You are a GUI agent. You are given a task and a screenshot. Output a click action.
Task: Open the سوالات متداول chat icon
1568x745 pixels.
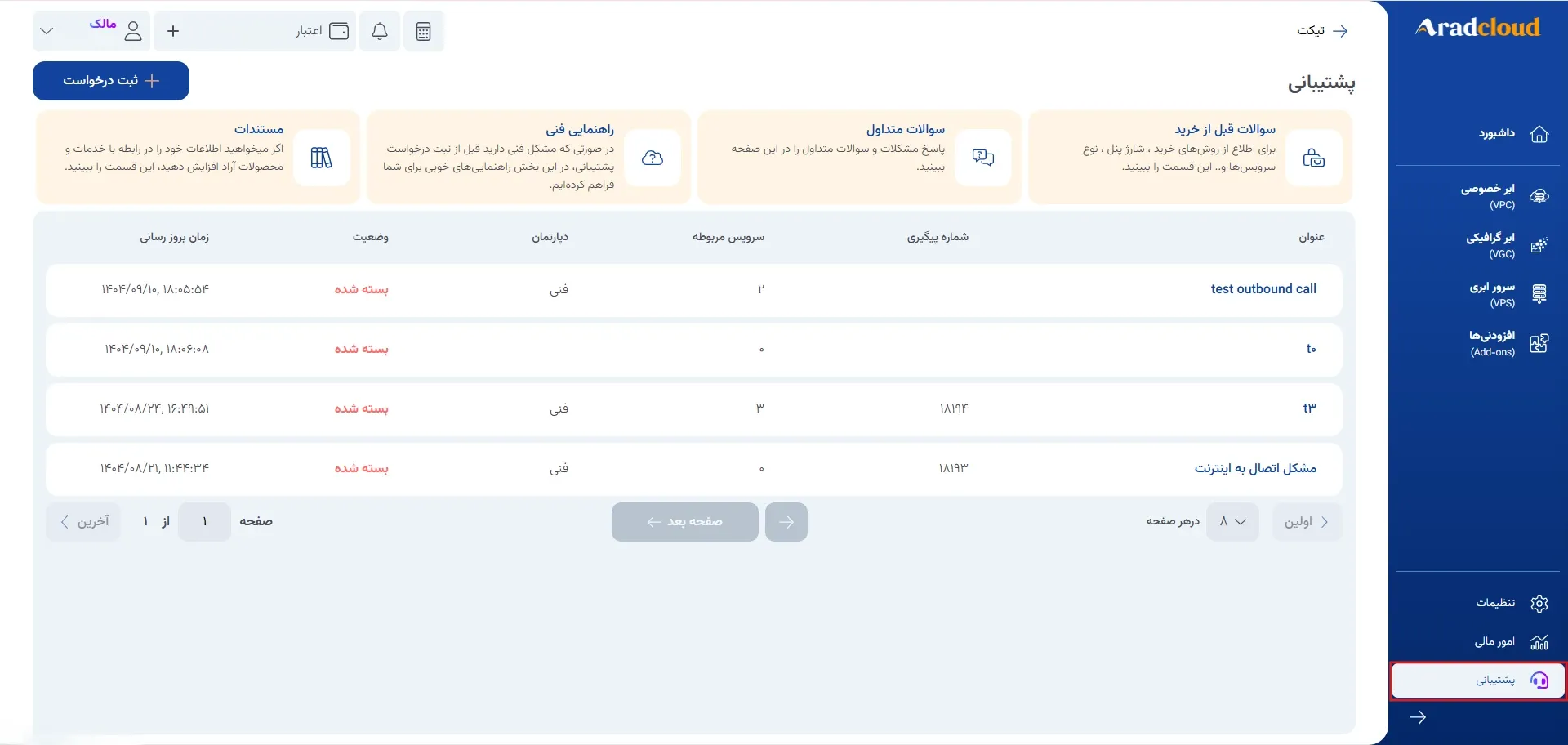click(983, 158)
